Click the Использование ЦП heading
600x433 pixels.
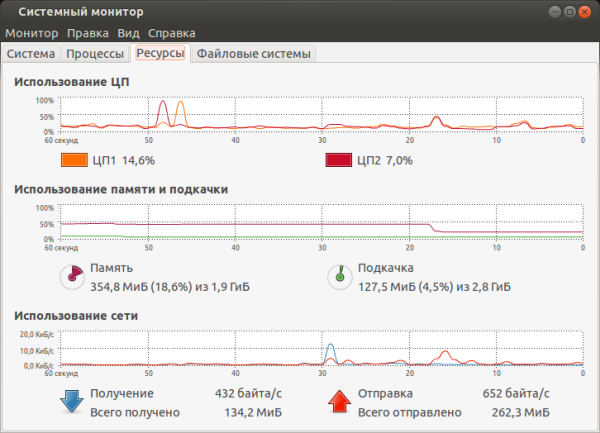(x=72, y=82)
